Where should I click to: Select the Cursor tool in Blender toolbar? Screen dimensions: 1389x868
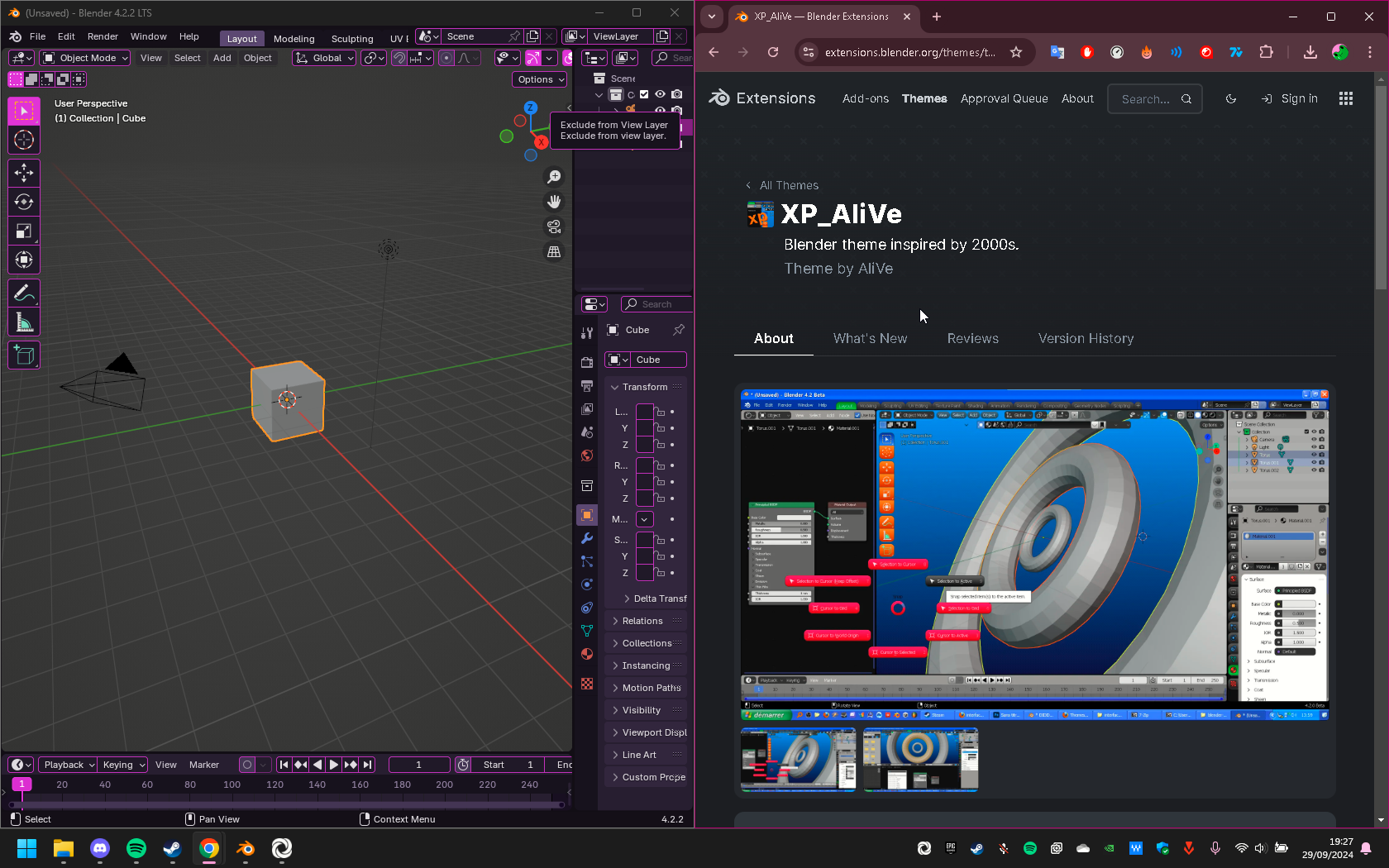click(x=24, y=140)
